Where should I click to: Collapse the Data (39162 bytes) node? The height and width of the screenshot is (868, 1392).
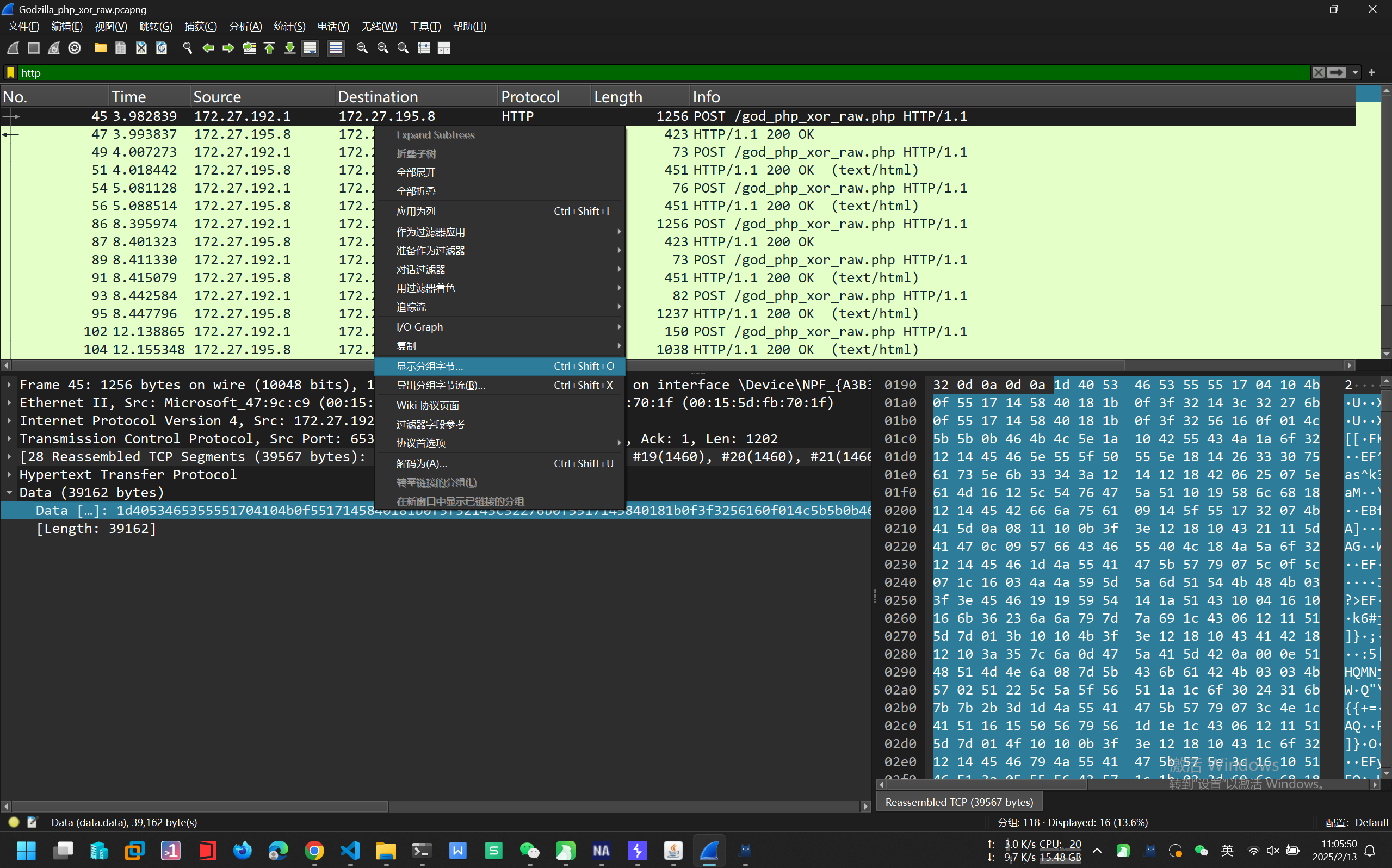(x=9, y=493)
